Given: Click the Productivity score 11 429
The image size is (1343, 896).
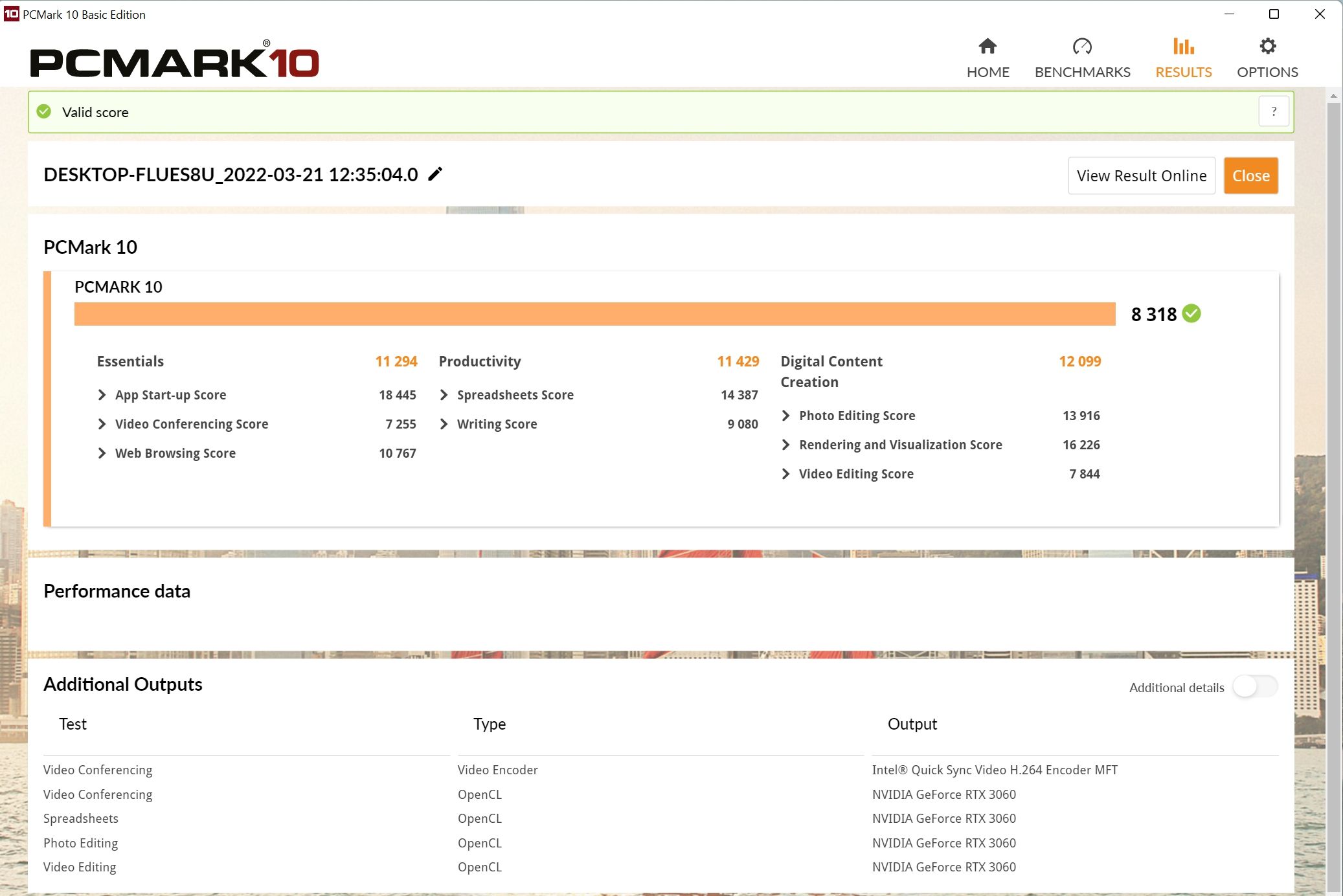Looking at the screenshot, I should [738, 361].
